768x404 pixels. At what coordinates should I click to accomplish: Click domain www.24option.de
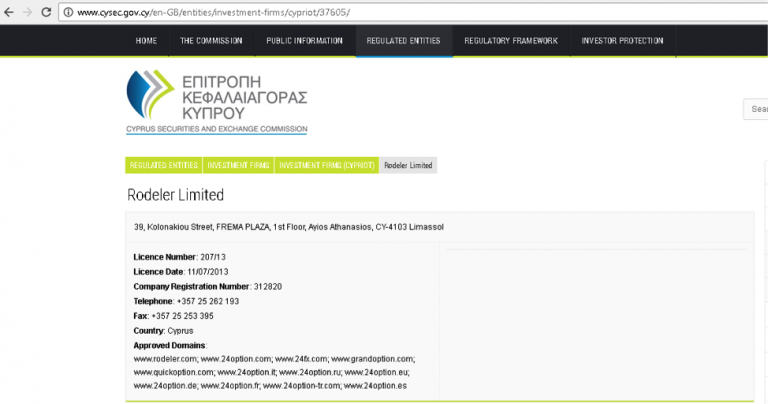[x=165, y=385]
